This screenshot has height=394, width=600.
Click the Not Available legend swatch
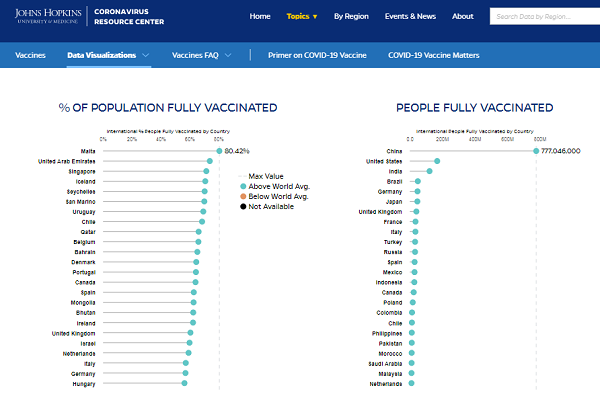pyautogui.click(x=243, y=207)
